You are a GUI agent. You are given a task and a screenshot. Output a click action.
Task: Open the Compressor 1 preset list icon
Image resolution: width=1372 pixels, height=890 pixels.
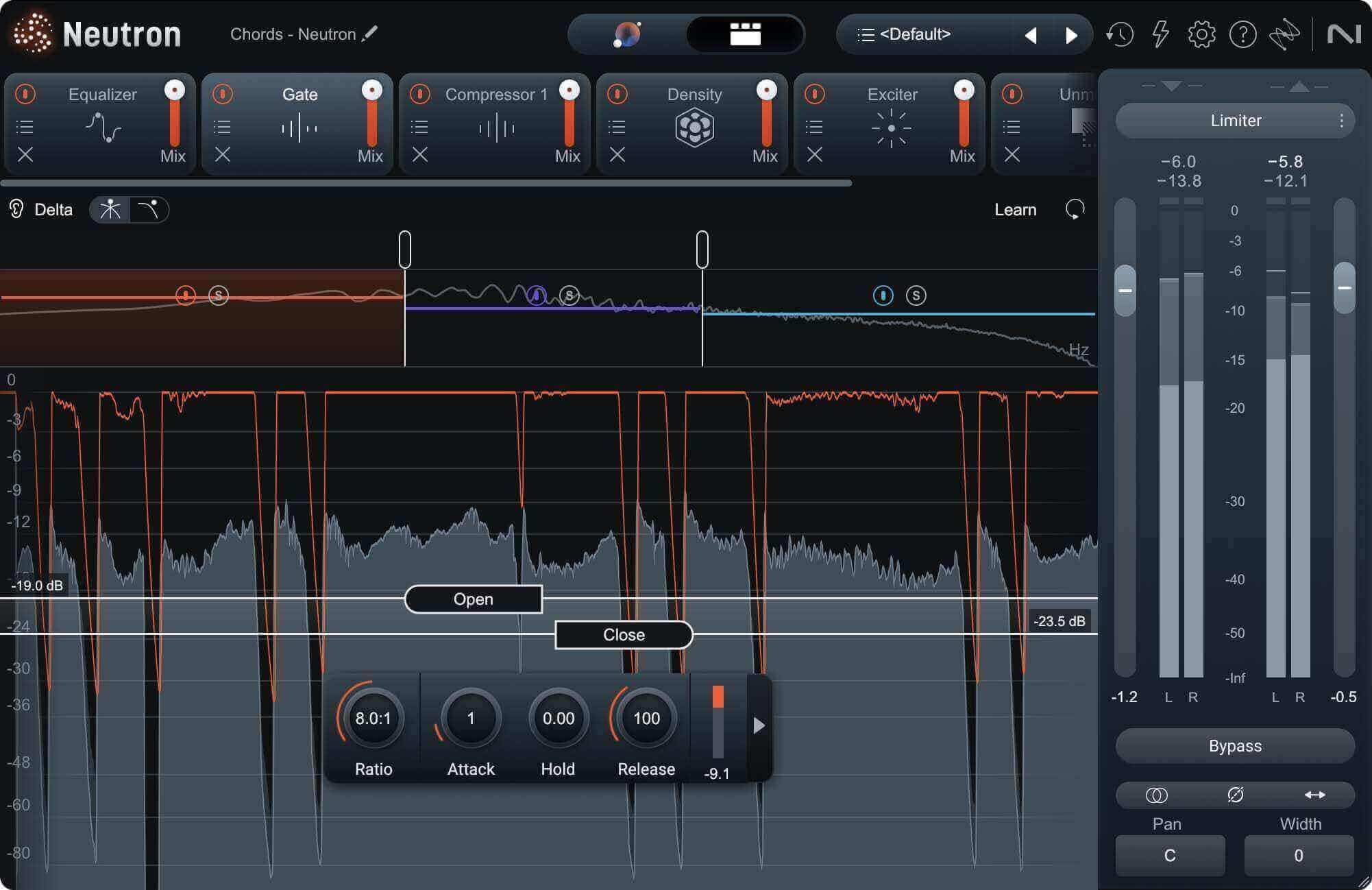point(419,127)
